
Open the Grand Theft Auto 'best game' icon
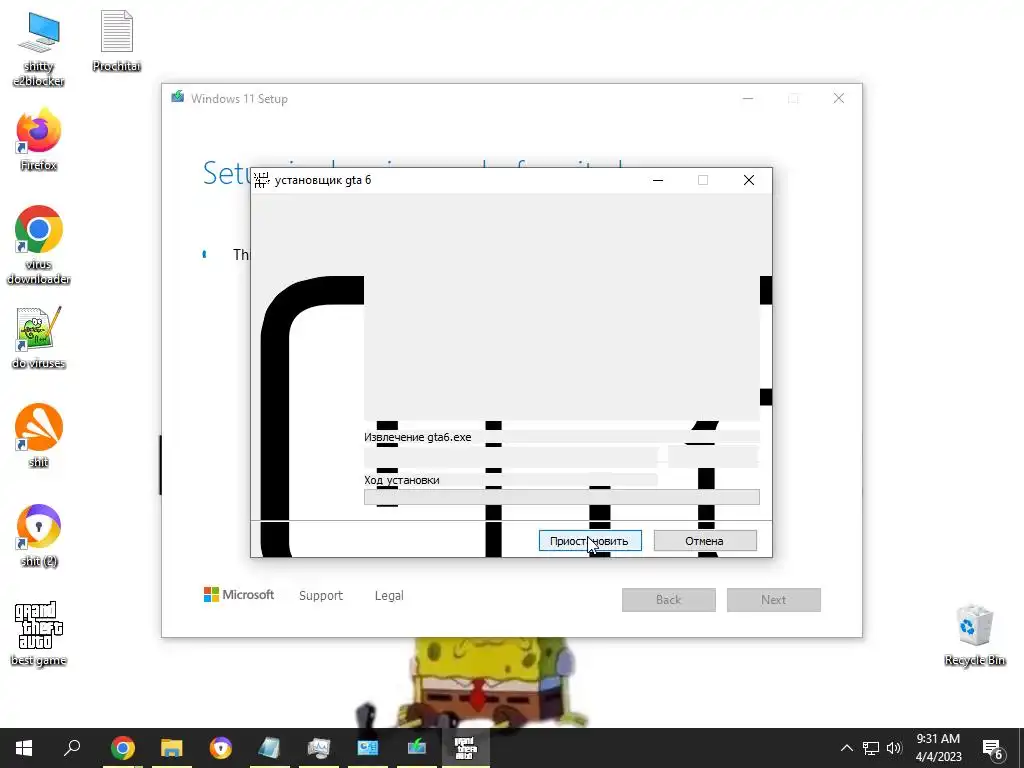39,633
